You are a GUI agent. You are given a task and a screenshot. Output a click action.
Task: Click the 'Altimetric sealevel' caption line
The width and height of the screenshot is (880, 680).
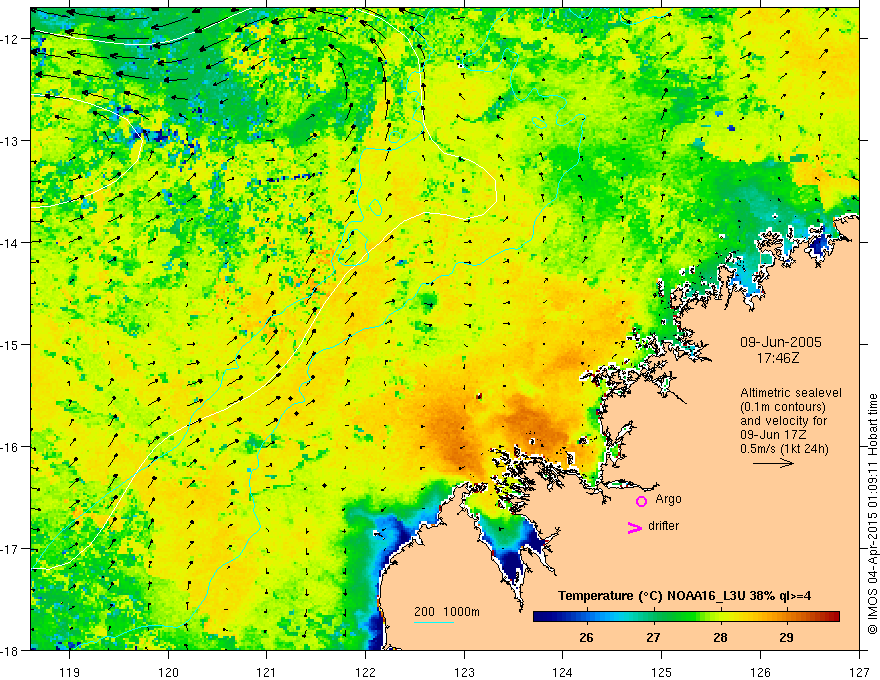click(x=791, y=393)
